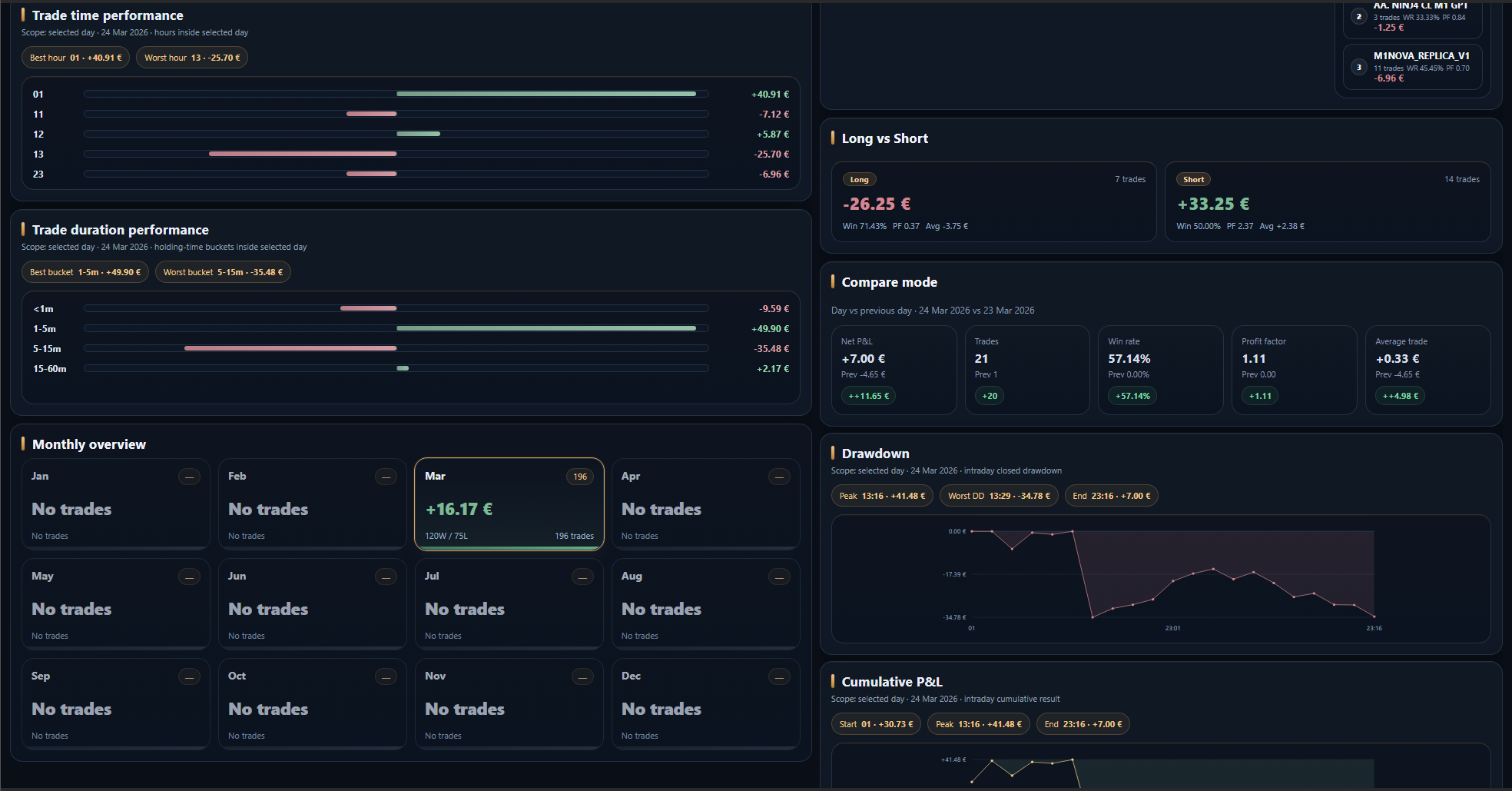This screenshot has width=1512, height=791.
Task: Click the Worst hour 13 pill
Action: click(192, 58)
